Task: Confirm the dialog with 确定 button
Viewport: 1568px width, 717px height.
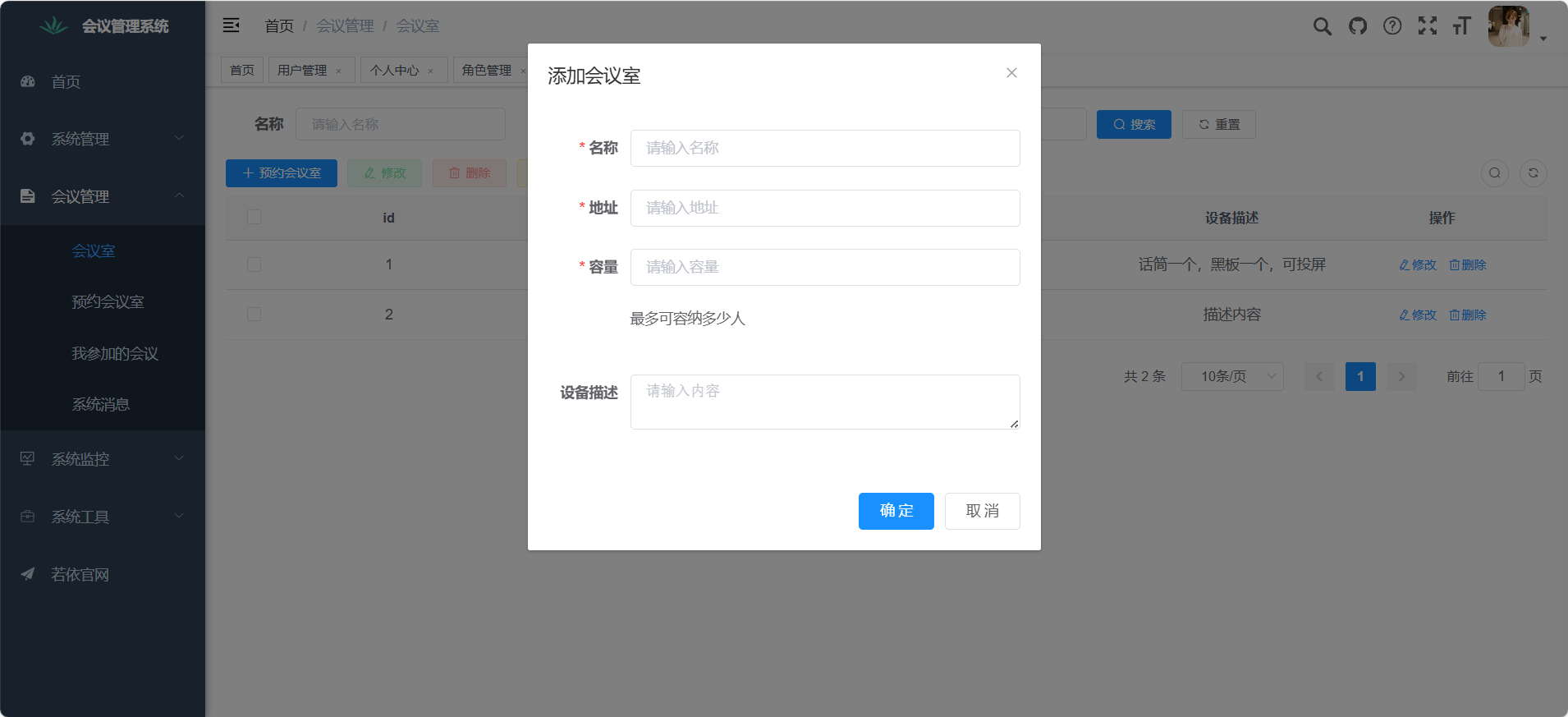Action: [896, 511]
